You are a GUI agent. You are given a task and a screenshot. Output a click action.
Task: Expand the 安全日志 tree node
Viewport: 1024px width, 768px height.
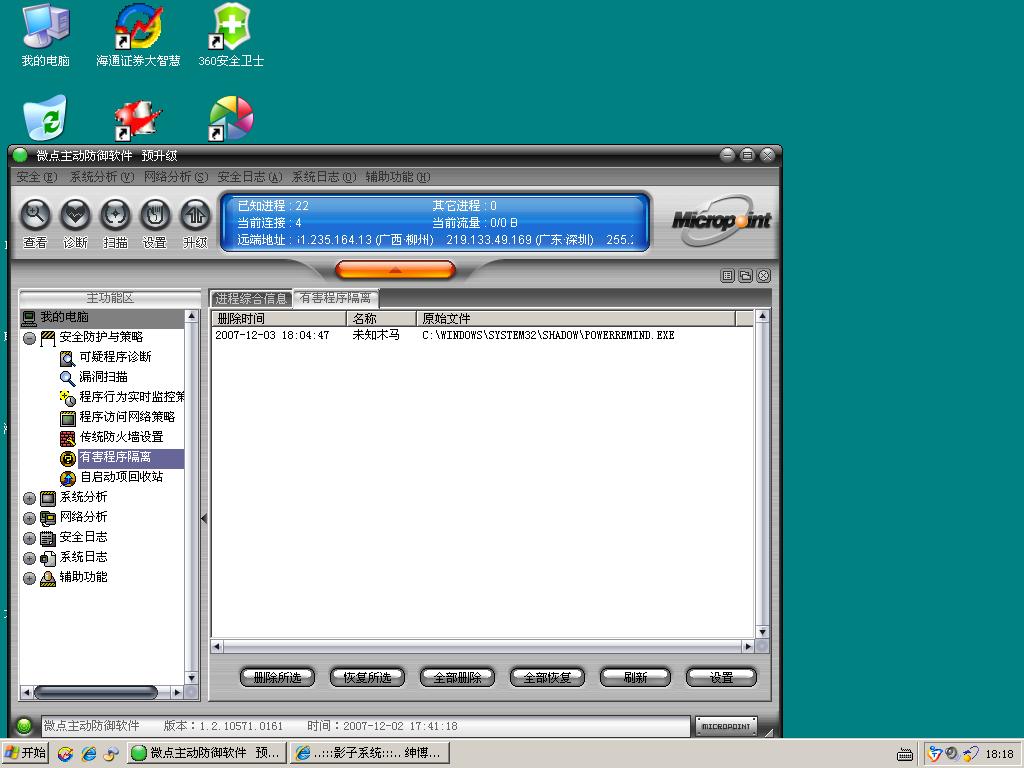(29, 539)
